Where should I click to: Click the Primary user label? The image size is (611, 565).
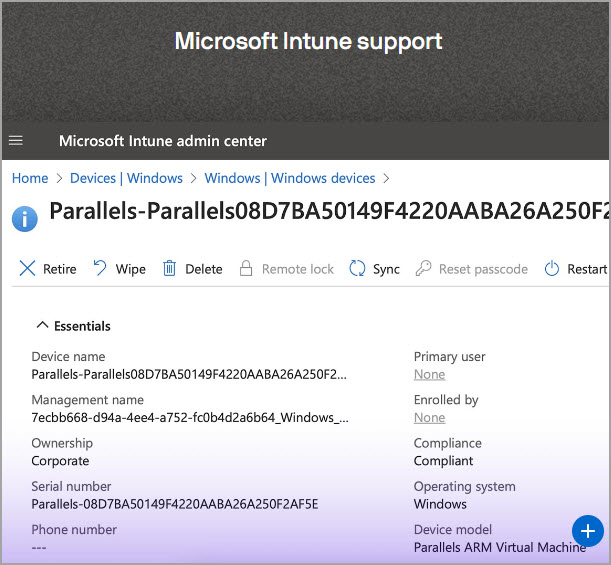click(x=450, y=357)
